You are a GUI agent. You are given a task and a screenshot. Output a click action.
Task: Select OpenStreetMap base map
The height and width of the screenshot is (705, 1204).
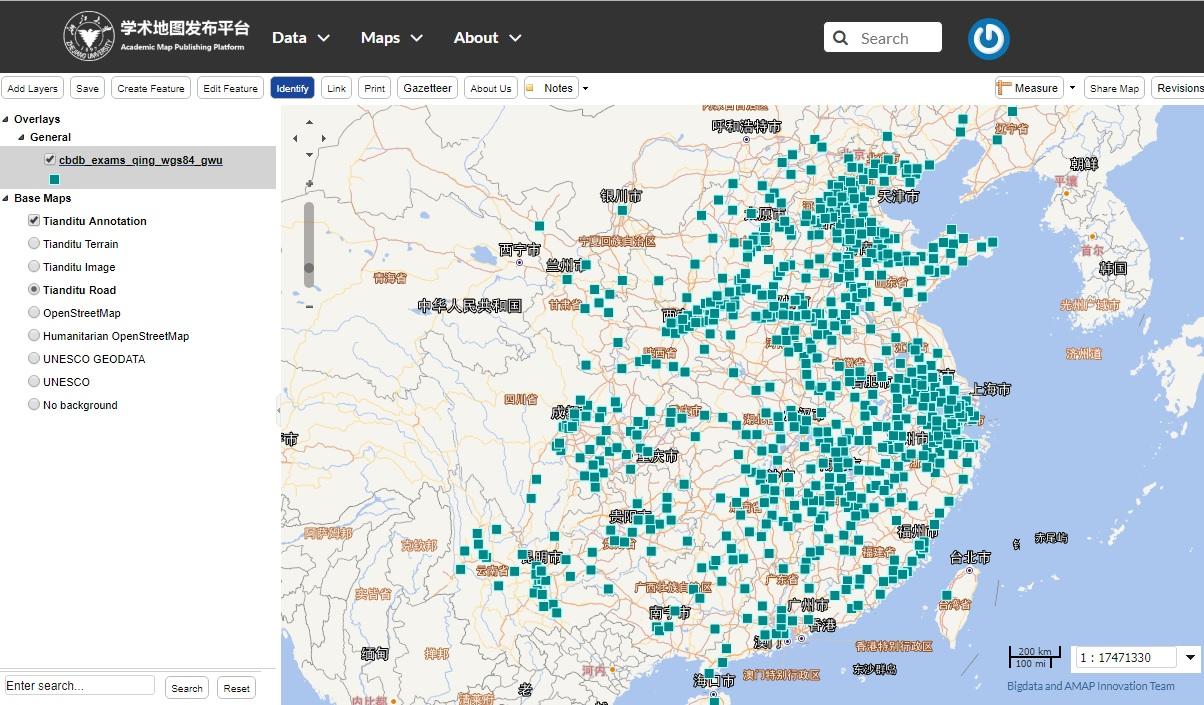click(x=34, y=313)
